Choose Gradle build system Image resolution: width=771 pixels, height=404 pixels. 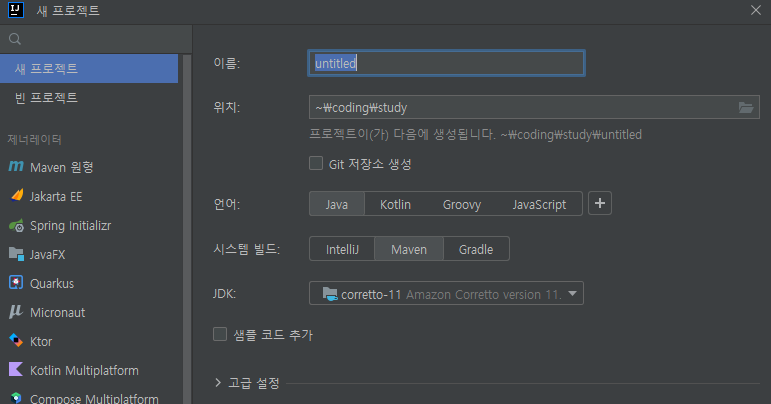(x=476, y=249)
